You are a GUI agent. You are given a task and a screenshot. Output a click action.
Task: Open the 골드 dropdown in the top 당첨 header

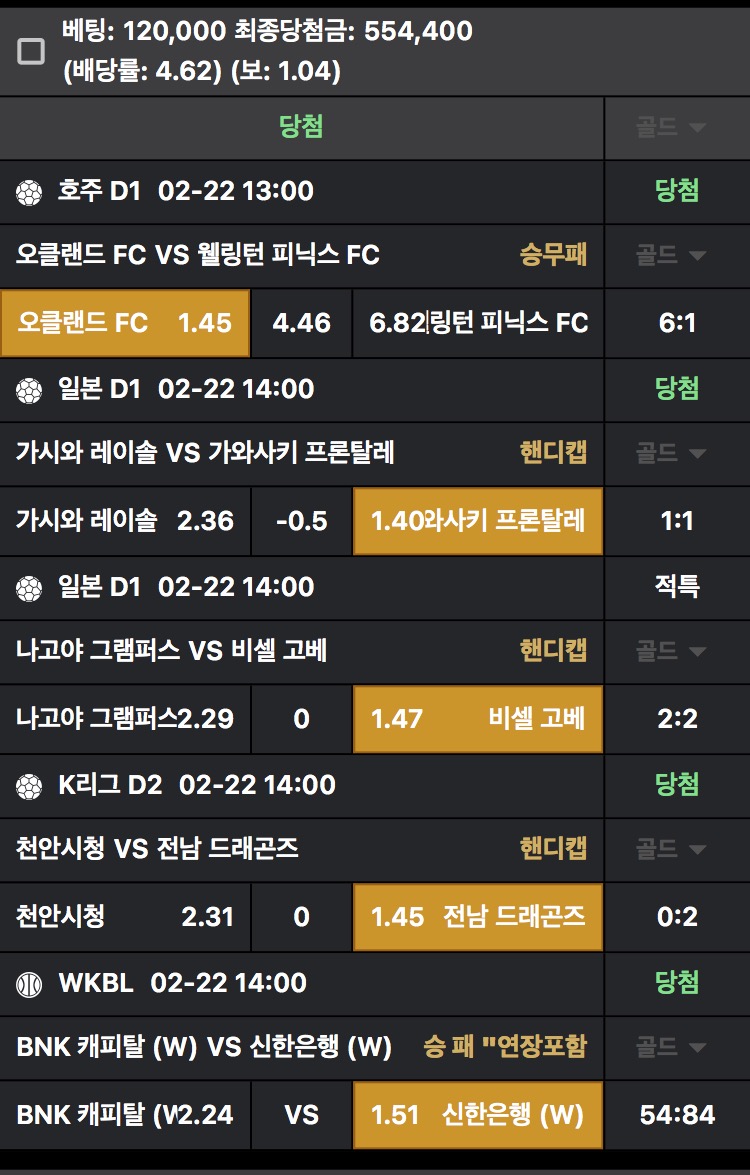tap(671, 127)
